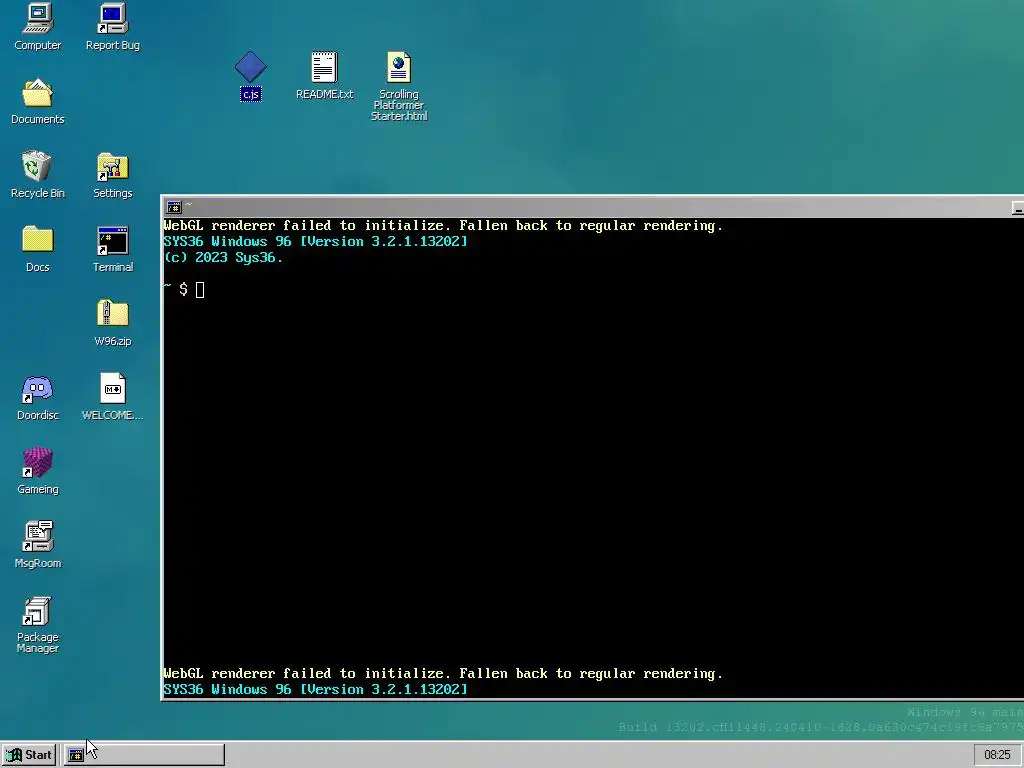Viewport: 1024px width, 768px height.
Task: Select the WELCOME markdown file icon
Action: tap(112, 397)
